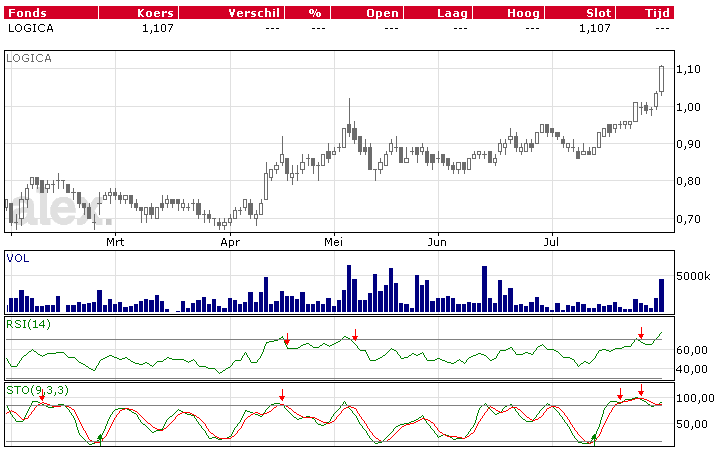Click the LOGICA label inside price chart

(x=29, y=58)
